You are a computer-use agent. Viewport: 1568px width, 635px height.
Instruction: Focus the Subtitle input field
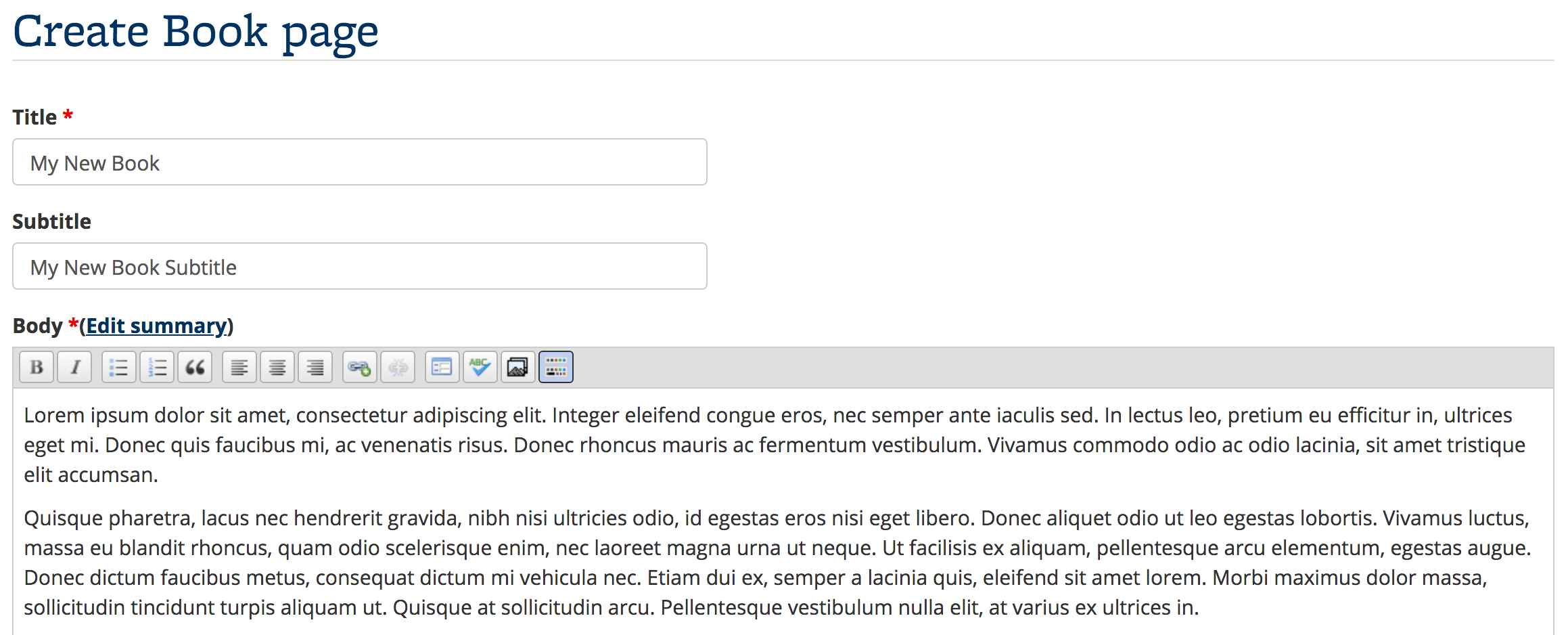click(x=360, y=267)
